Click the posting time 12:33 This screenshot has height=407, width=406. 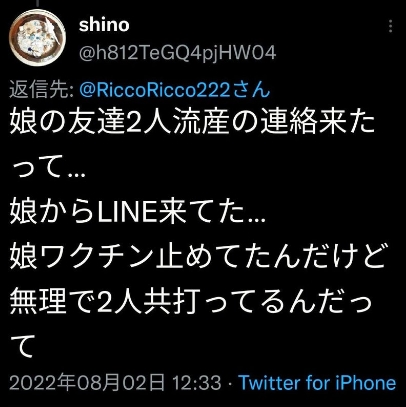(197, 383)
